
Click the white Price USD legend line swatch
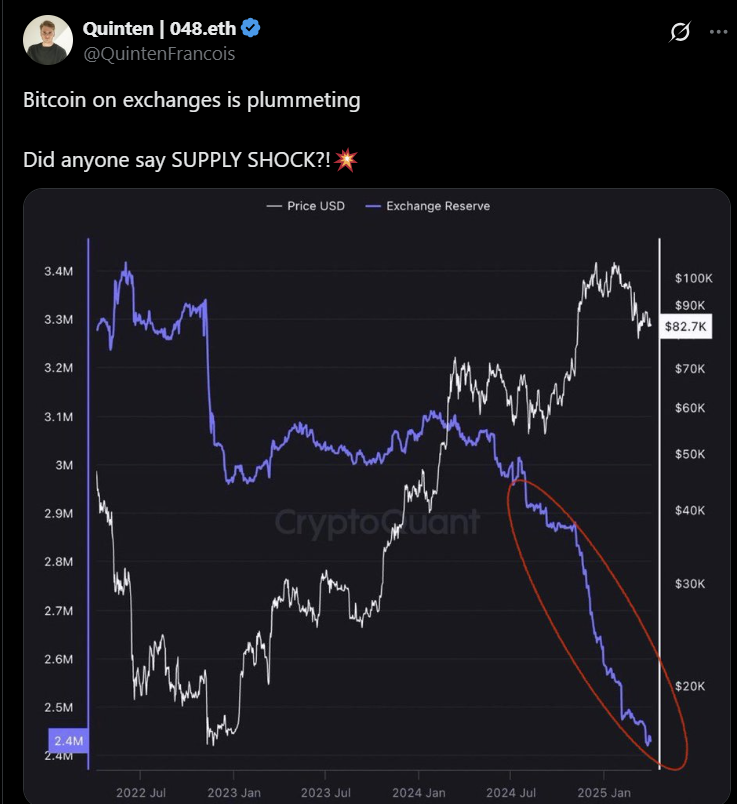pos(273,206)
